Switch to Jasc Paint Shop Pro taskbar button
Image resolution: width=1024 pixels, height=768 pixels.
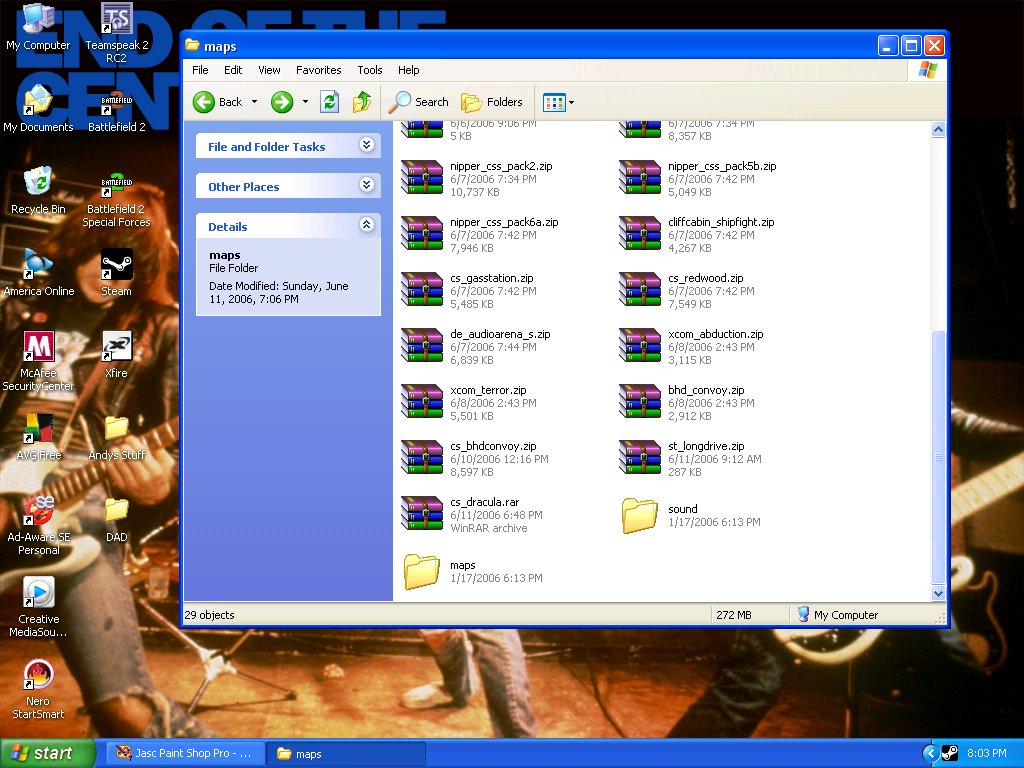[187, 753]
